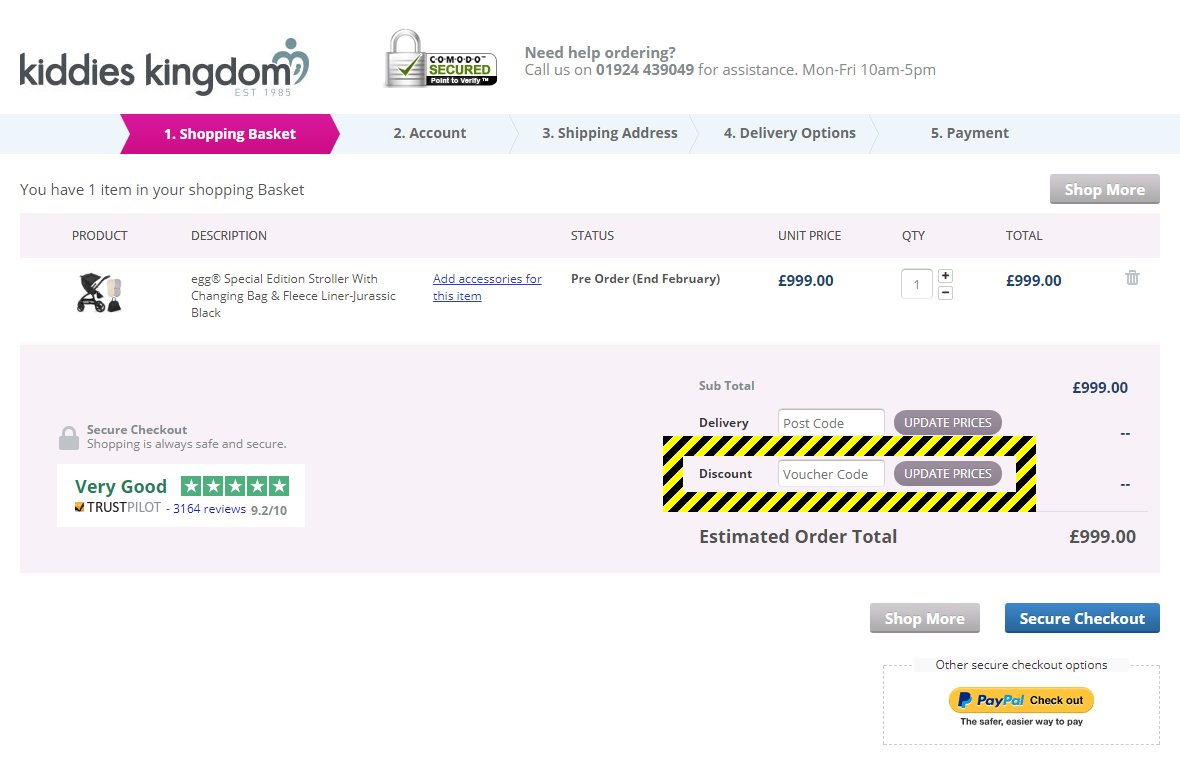Decrease quantity with the minus button
The height and width of the screenshot is (760, 1180).
point(946,293)
